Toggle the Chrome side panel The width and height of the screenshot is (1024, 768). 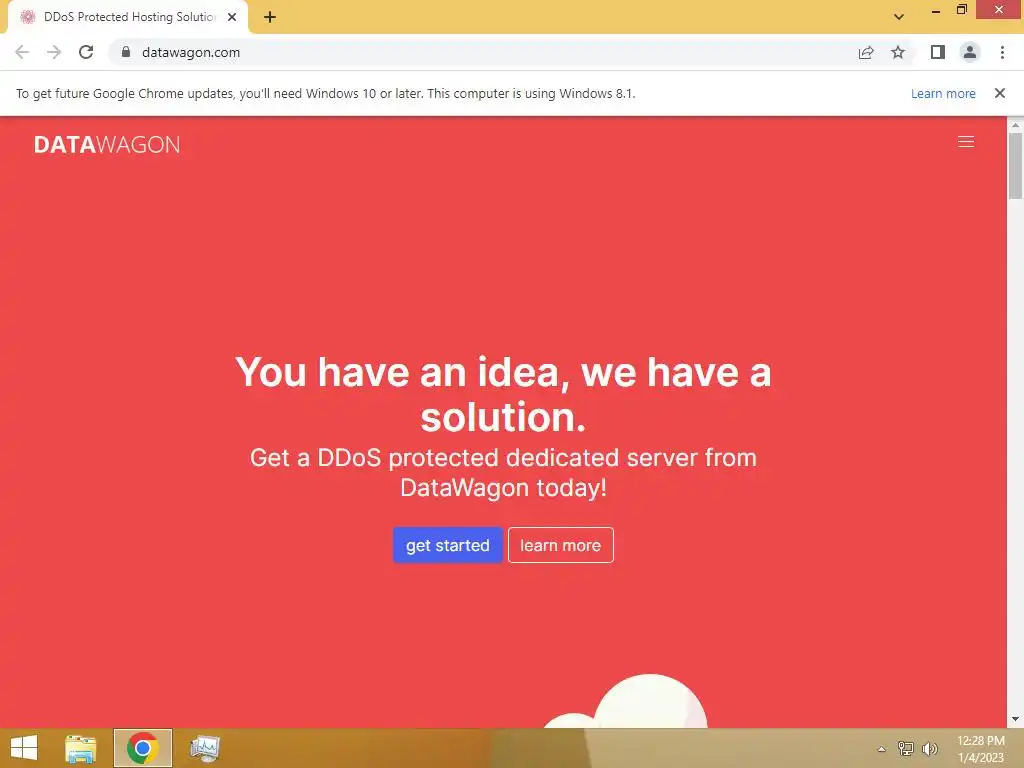[x=938, y=52]
